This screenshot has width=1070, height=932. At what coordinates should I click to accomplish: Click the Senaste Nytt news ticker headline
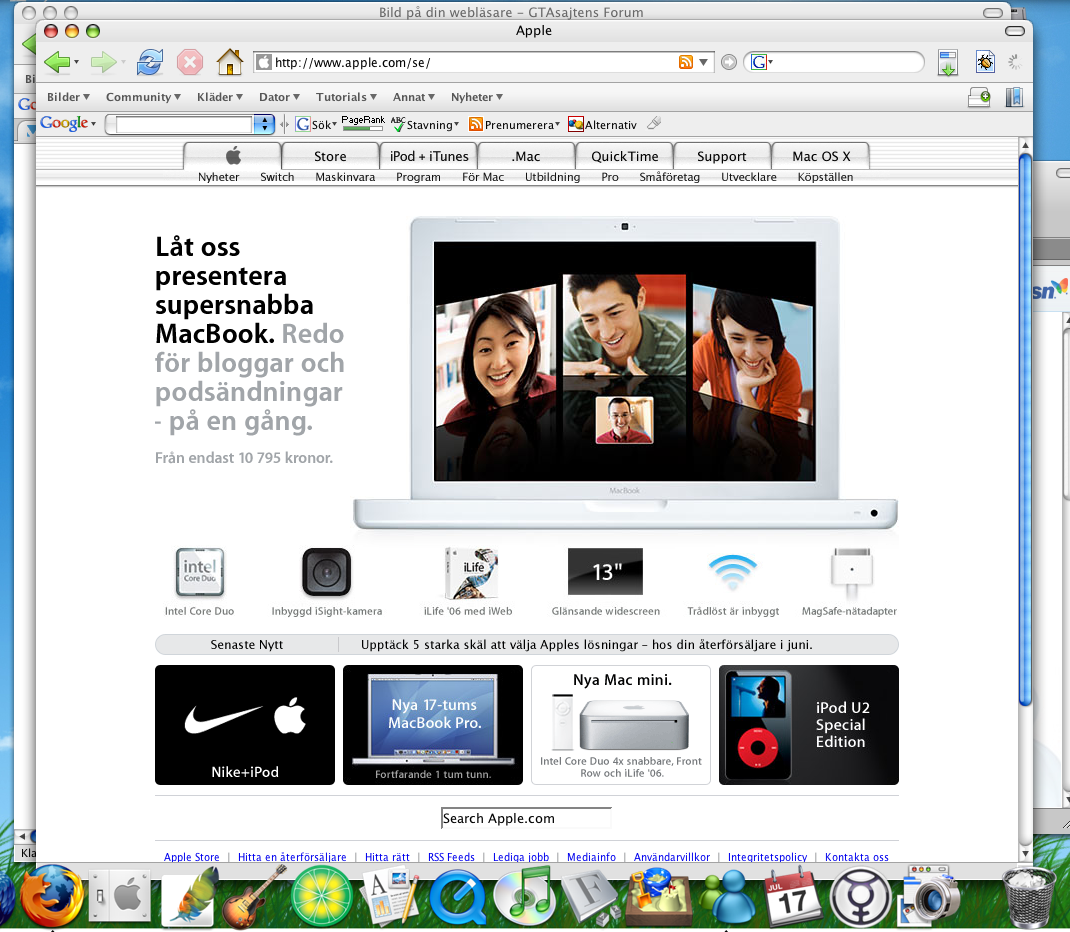[x=587, y=645]
